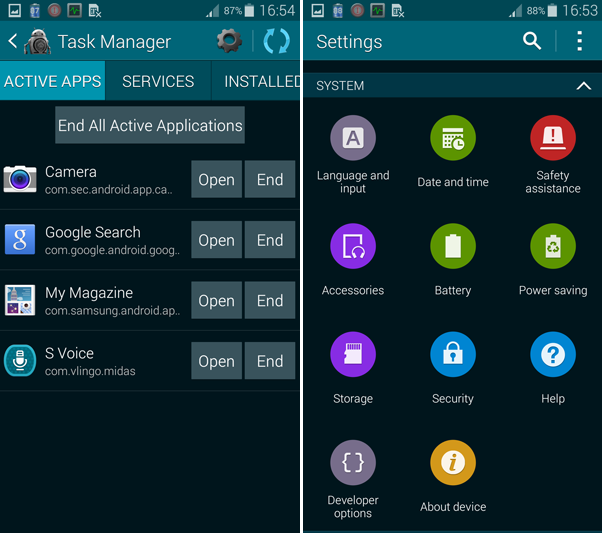This screenshot has height=533, width=602.
Task: Tap the Task Manager robot app icon
Action: (38, 41)
